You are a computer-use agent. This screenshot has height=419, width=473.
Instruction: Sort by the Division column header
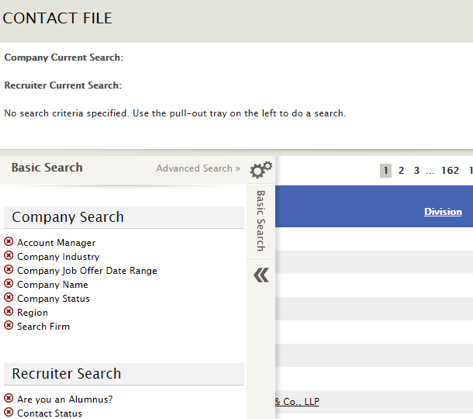tap(443, 212)
